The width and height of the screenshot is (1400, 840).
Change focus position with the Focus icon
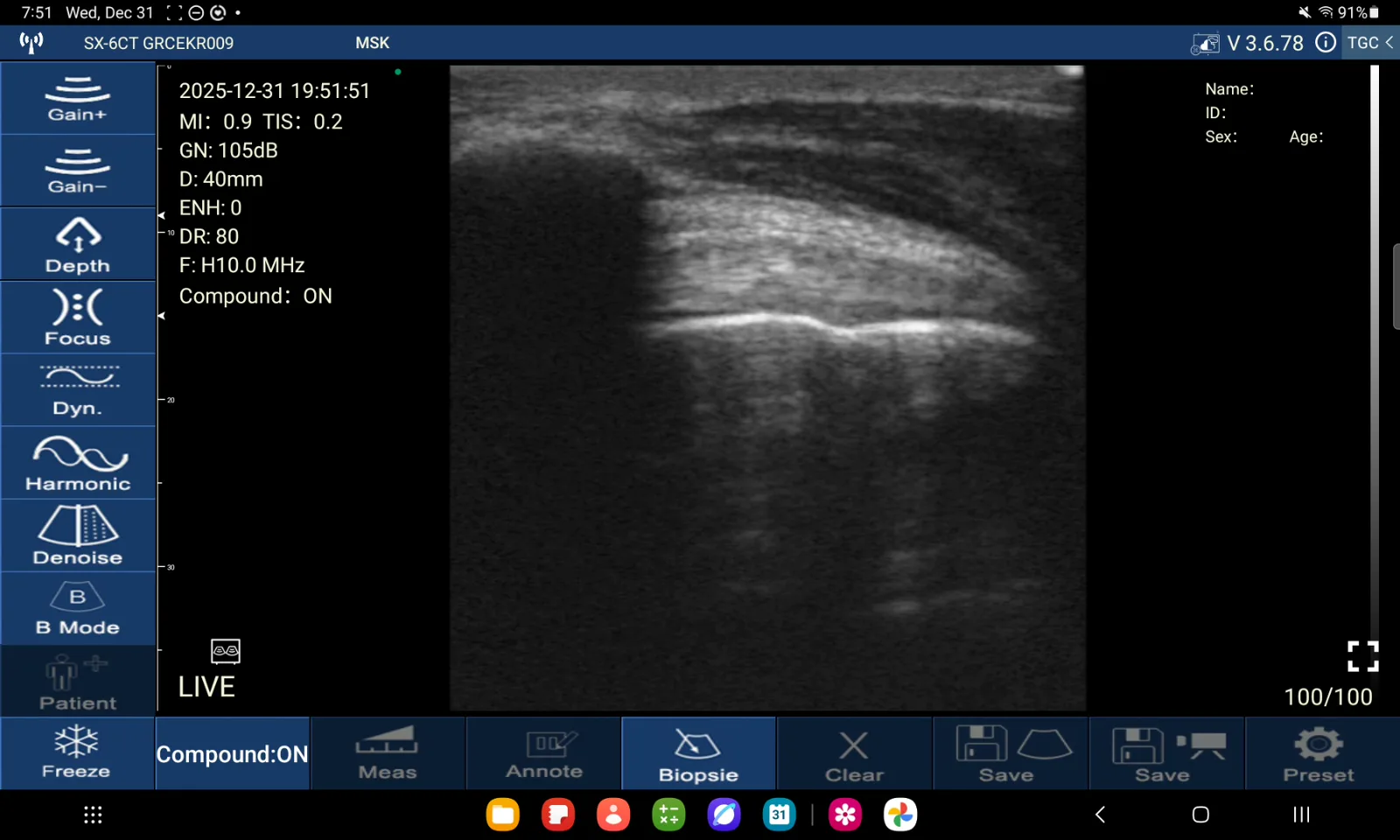coord(78,317)
